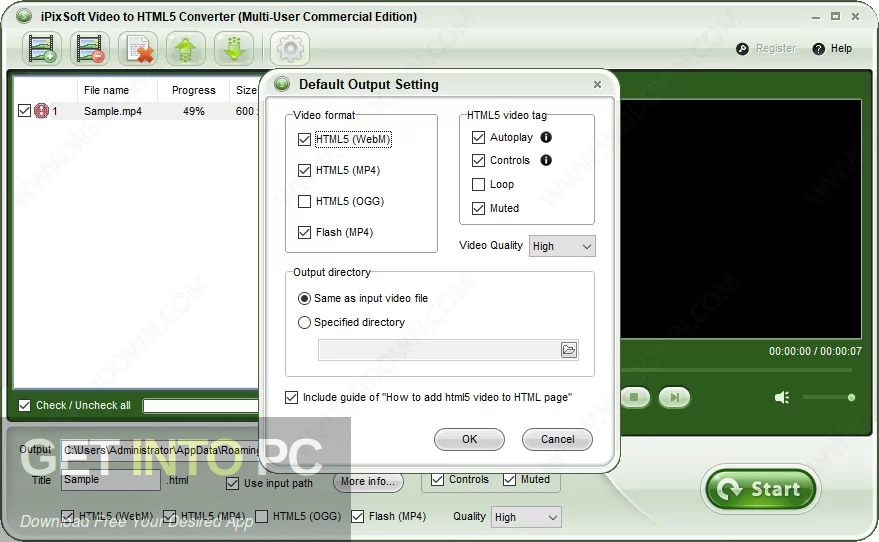Click the green Start button
Viewport: 879px width, 542px height.
(761, 489)
